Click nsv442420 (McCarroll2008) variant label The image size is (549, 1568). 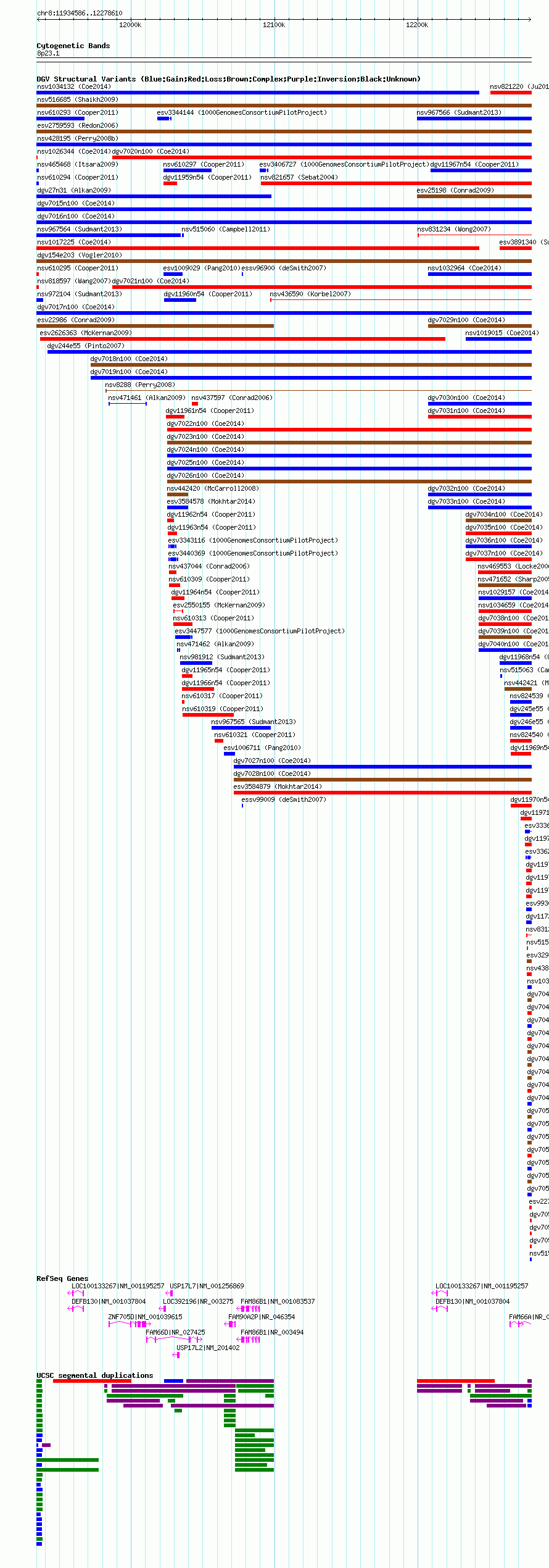213,488
